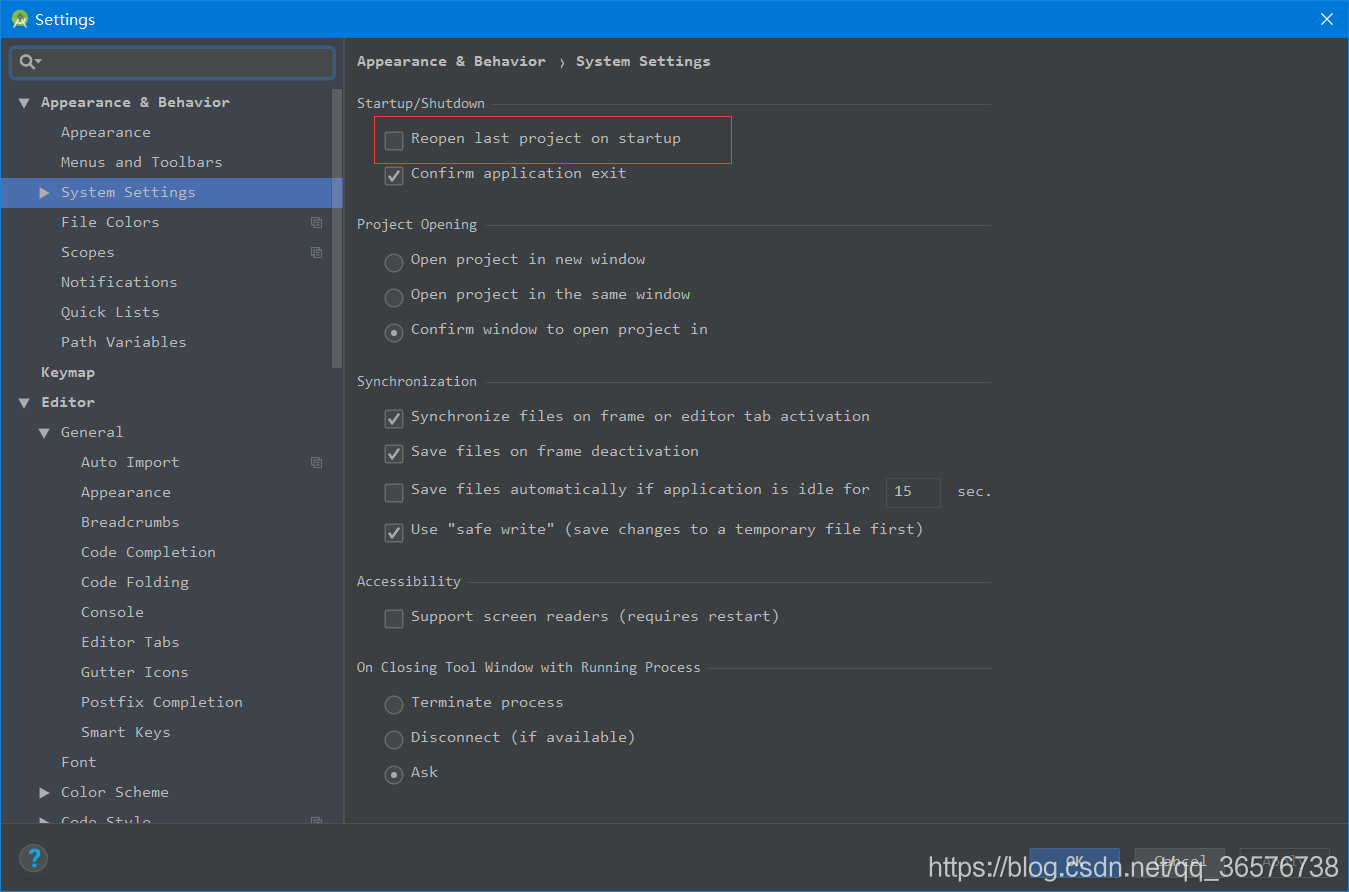Open Path Variables settings
The width and height of the screenshot is (1349, 892).
point(123,342)
